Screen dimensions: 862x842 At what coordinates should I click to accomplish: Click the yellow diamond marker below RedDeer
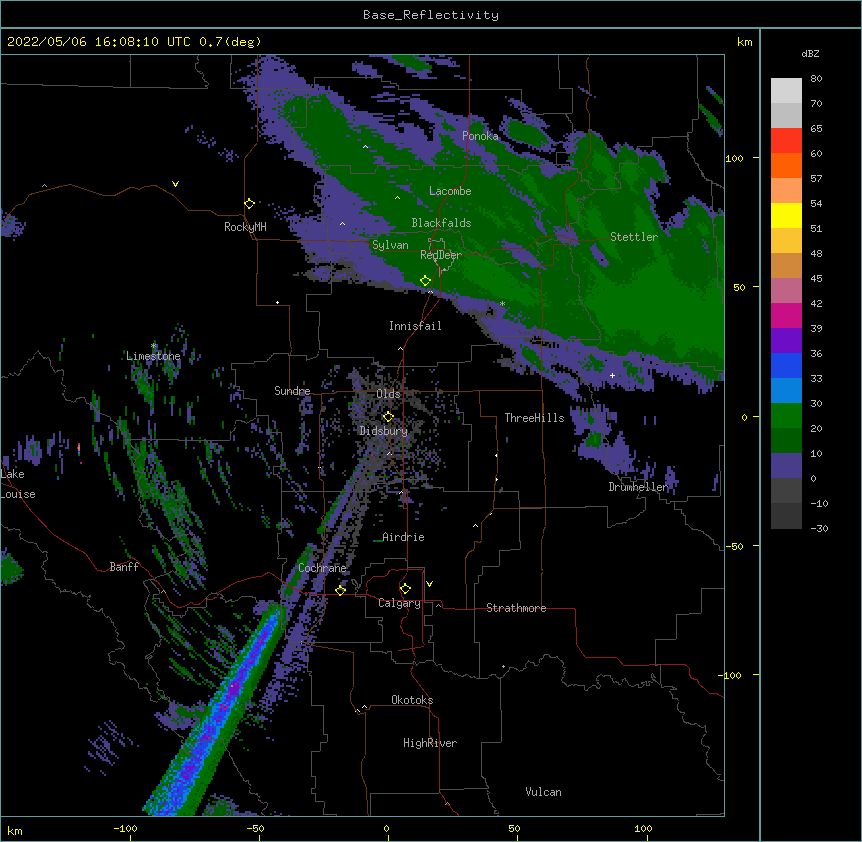click(x=426, y=281)
